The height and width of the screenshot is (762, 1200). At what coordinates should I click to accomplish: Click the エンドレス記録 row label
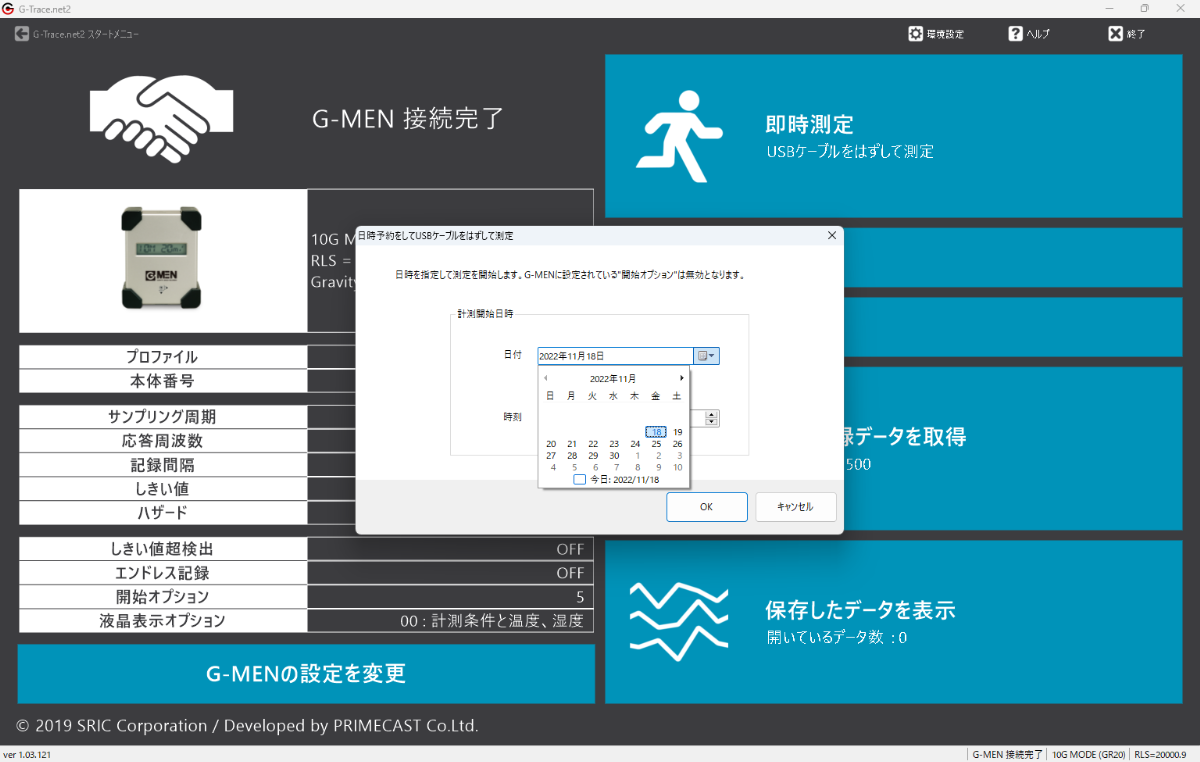tap(162, 573)
